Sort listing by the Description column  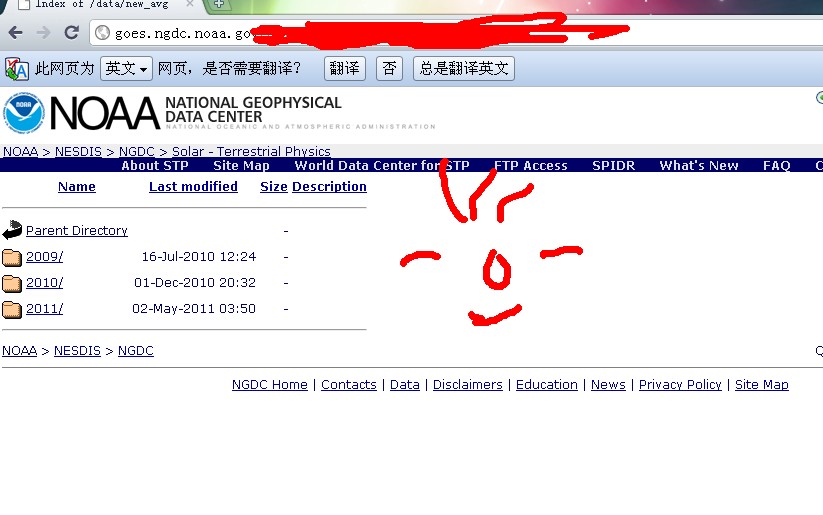pos(329,186)
